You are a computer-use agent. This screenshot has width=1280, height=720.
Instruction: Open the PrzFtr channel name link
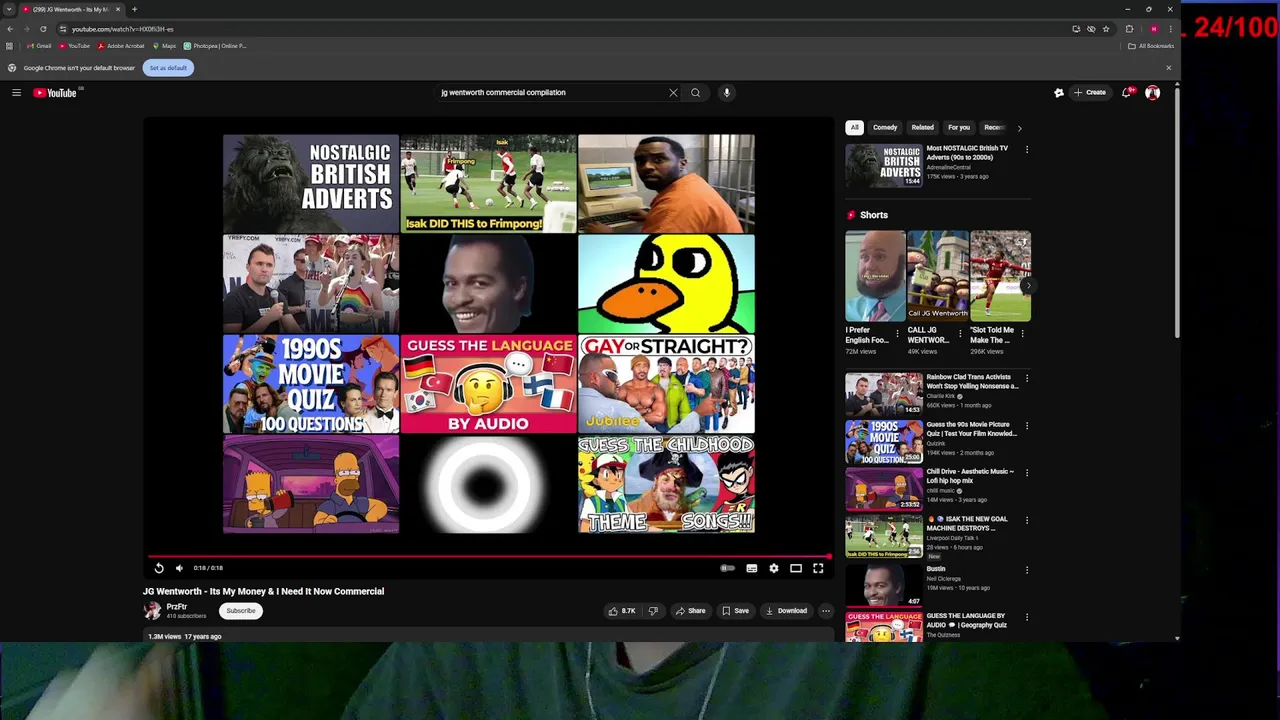(x=177, y=607)
